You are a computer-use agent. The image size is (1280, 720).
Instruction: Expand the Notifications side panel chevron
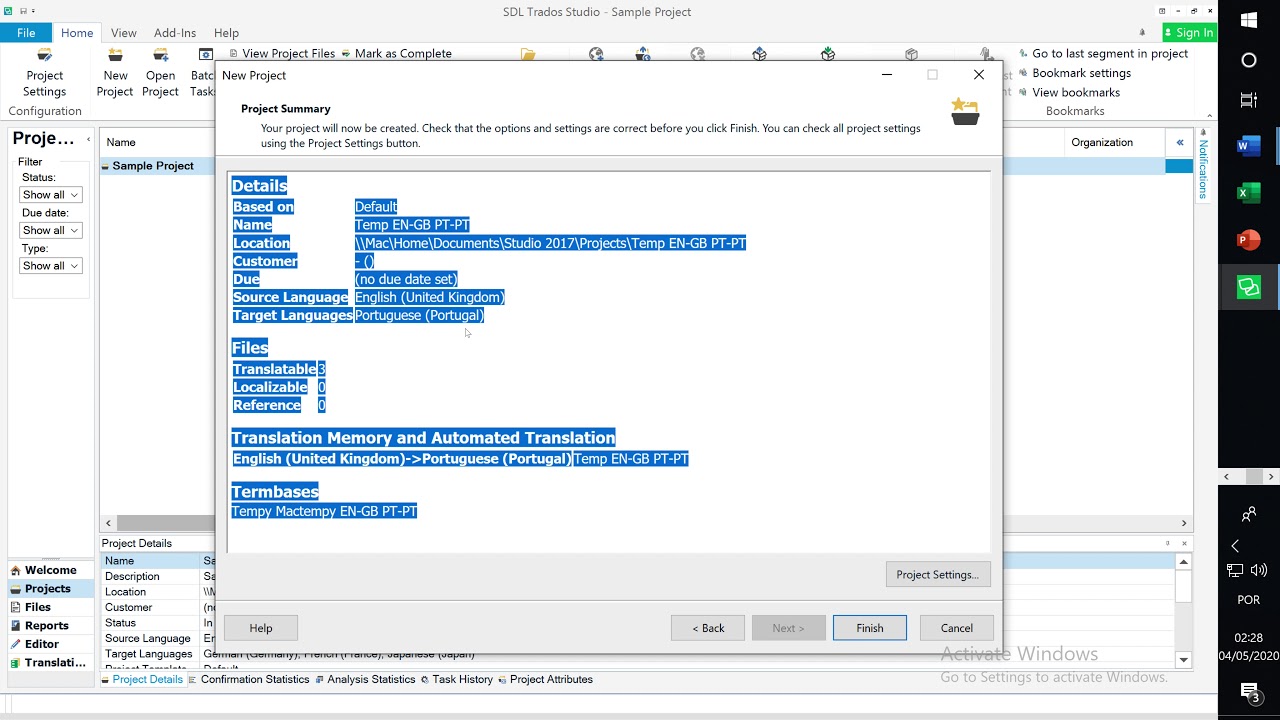(1180, 143)
